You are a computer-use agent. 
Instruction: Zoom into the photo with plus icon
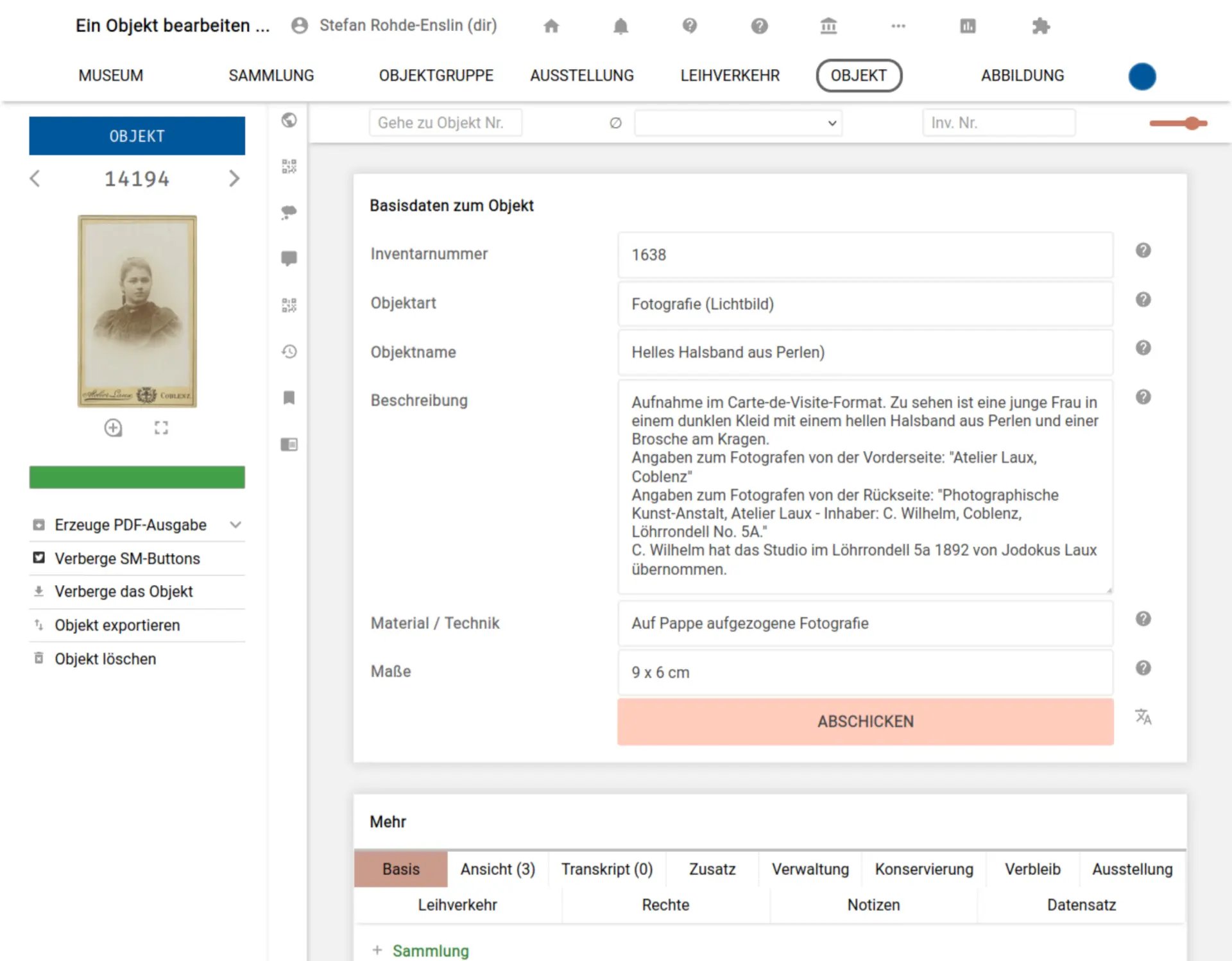113,428
